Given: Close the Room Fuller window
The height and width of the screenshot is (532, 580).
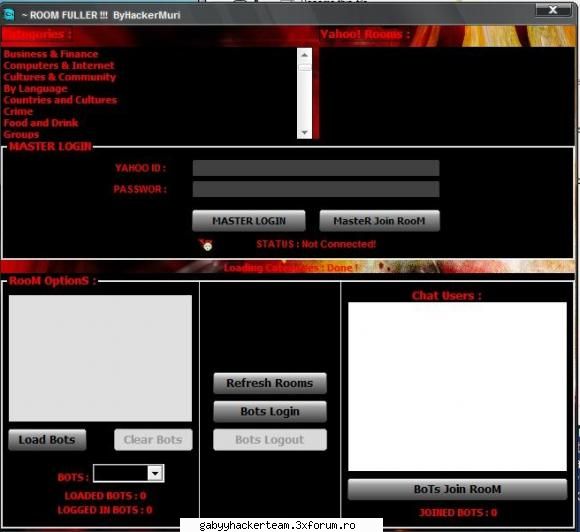Looking at the screenshot, I should click(x=553, y=10).
